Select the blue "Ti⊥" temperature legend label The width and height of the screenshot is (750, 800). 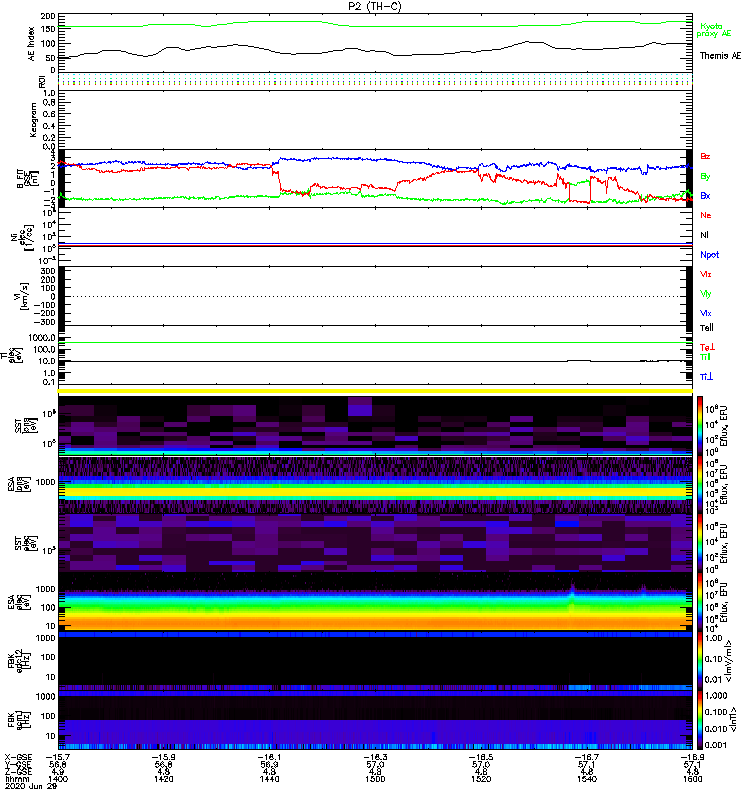click(x=706, y=377)
